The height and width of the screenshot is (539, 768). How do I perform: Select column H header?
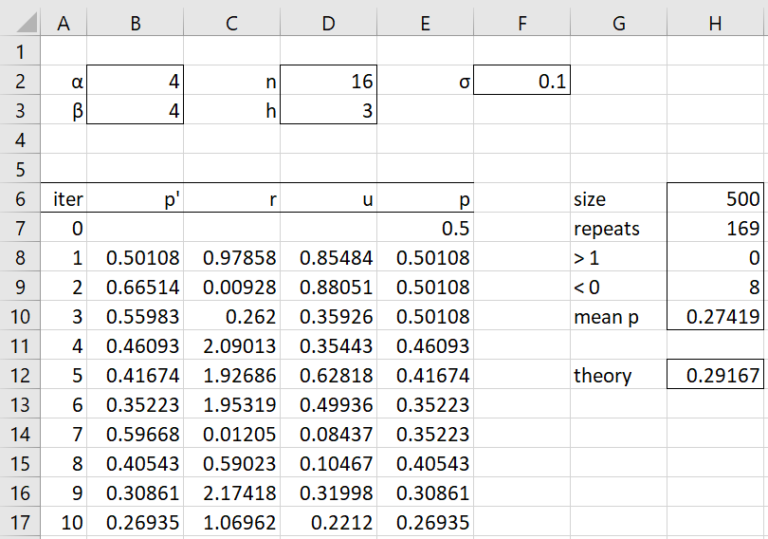pyautogui.click(x=716, y=23)
